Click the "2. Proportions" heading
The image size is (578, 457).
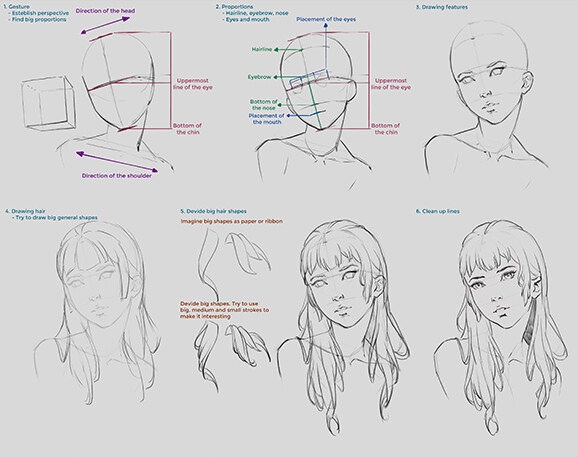(234, 7)
